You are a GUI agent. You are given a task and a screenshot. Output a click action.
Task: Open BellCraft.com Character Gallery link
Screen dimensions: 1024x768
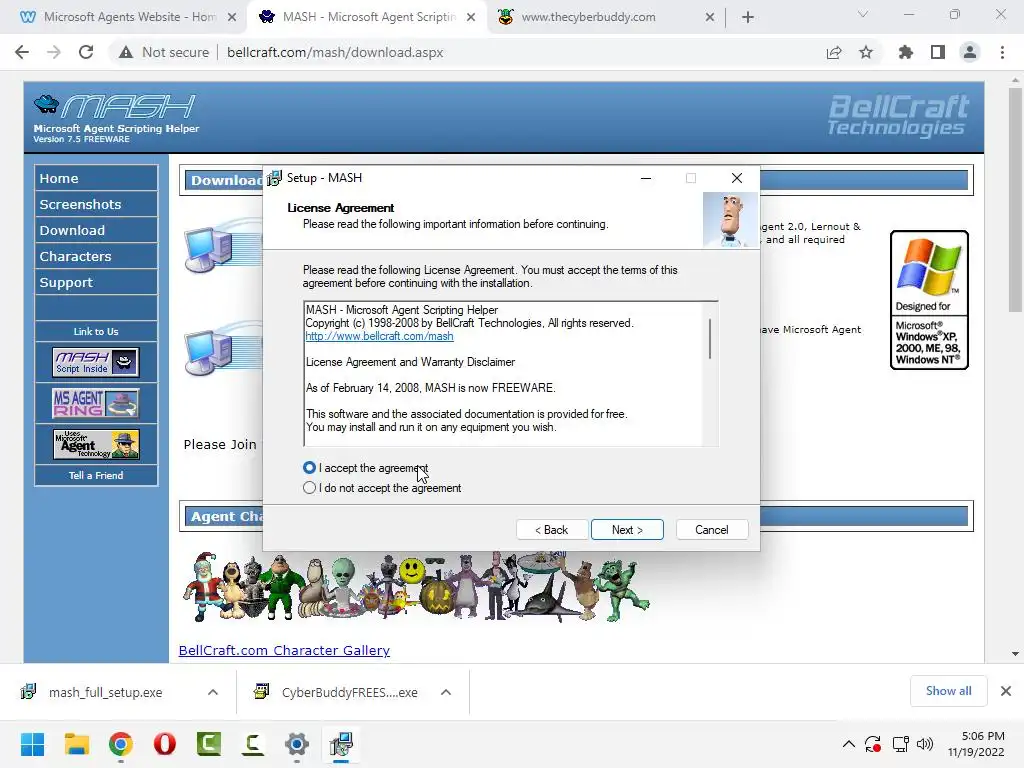(x=284, y=650)
